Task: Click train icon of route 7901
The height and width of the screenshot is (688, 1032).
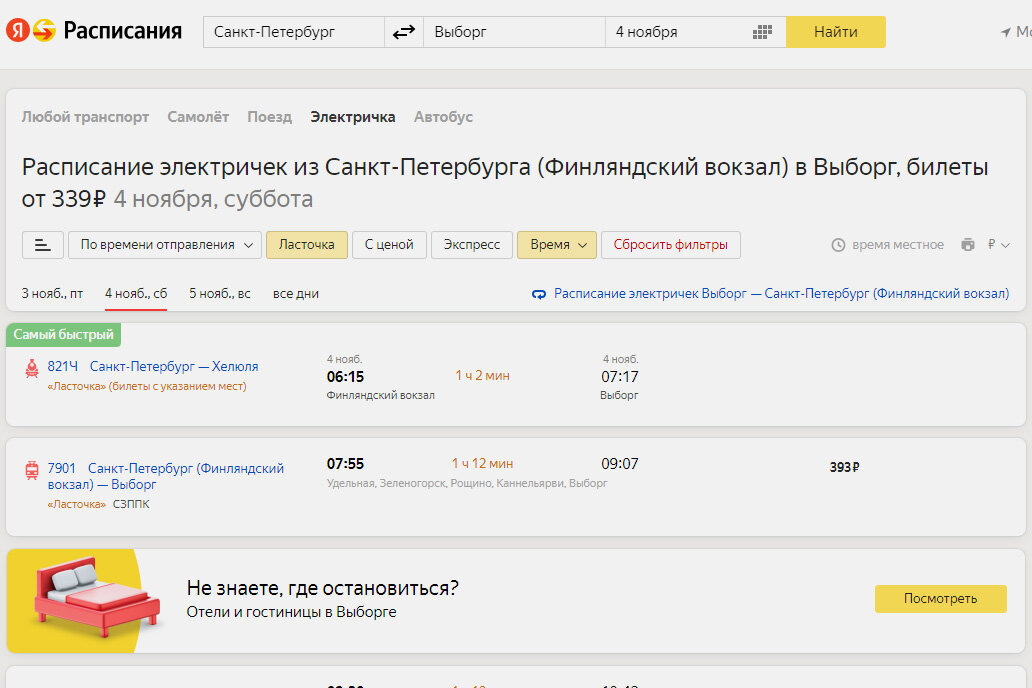Action: [x=32, y=470]
